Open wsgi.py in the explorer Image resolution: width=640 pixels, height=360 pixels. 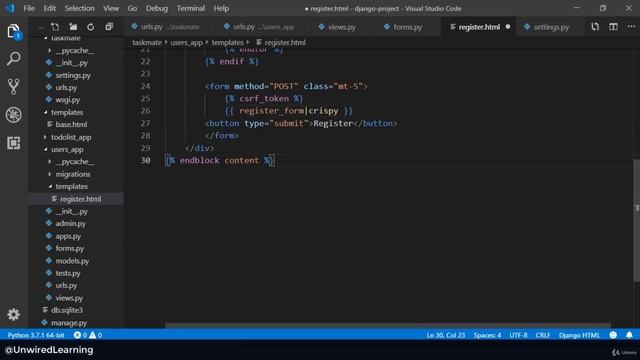(67, 100)
